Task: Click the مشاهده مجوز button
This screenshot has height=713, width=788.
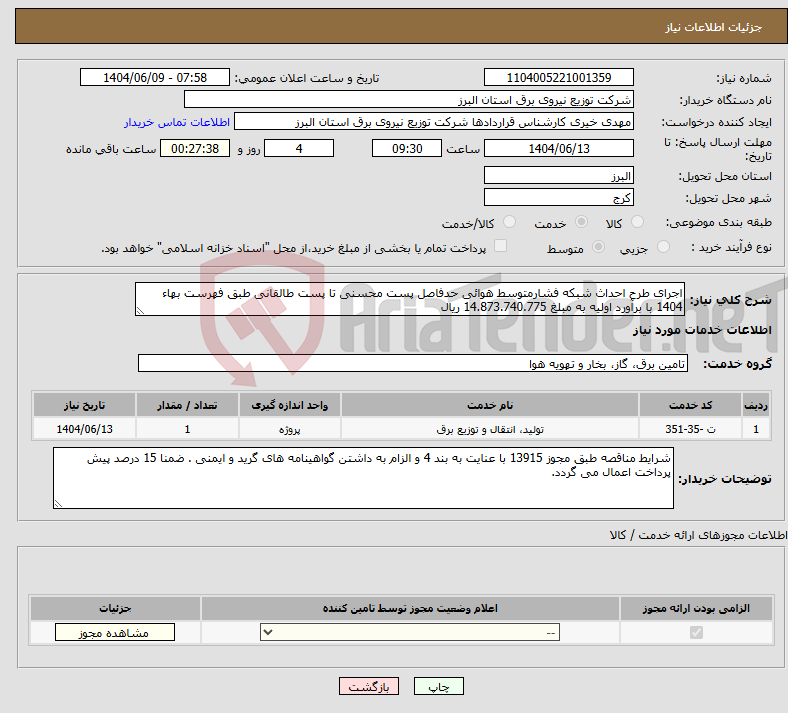Action: coord(115,633)
